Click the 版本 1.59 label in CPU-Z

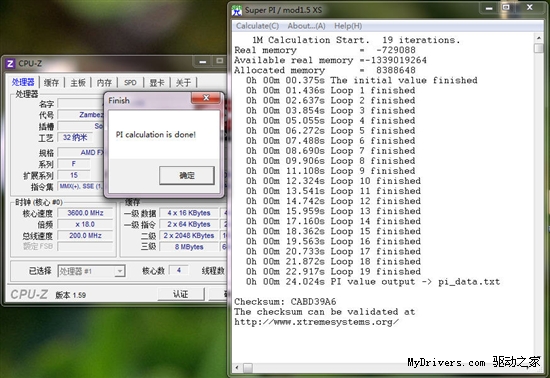click(71, 295)
